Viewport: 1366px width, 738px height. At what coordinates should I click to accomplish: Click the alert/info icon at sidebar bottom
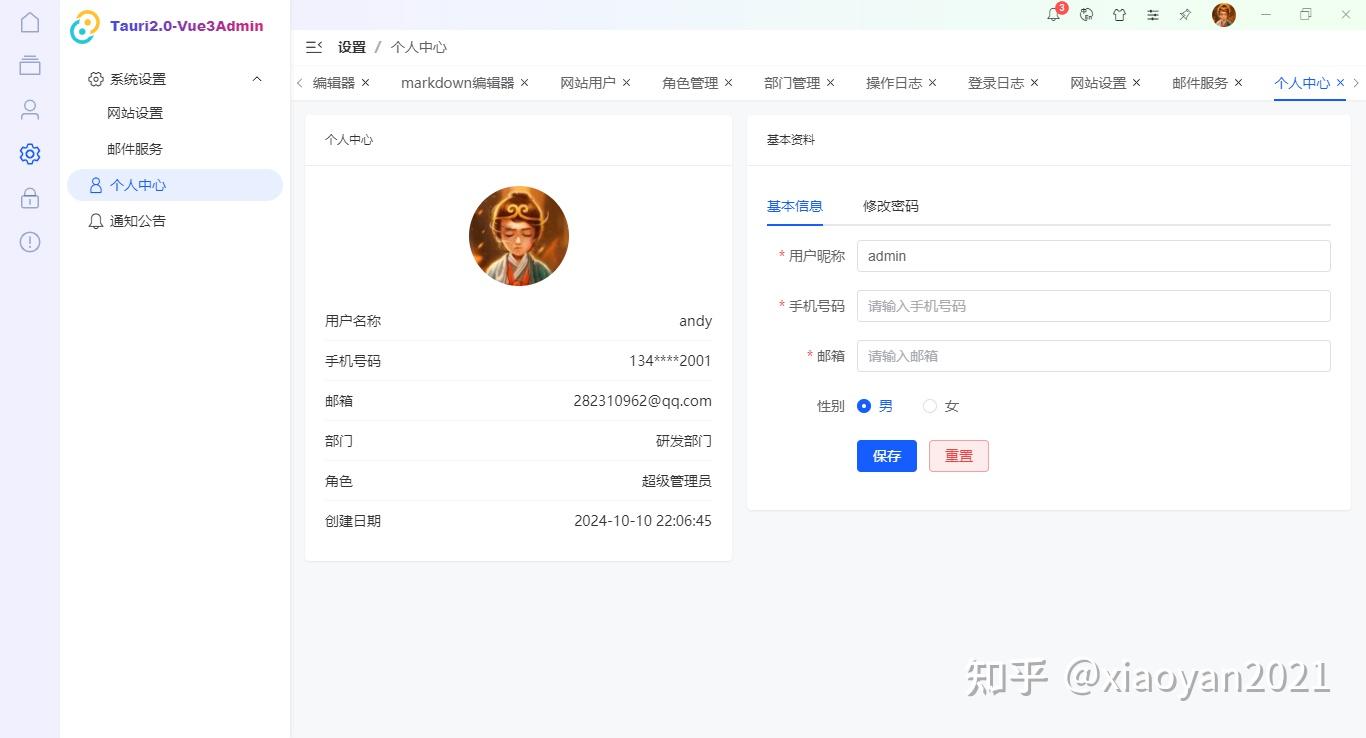pos(29,242)
